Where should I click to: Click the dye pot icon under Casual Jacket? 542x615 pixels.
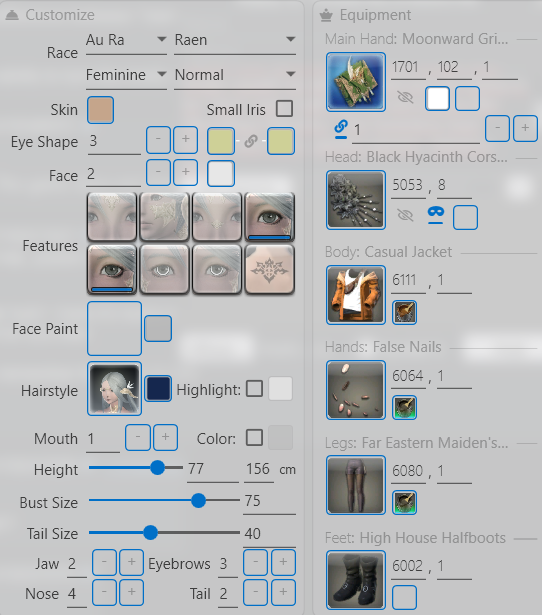point(404,313)
